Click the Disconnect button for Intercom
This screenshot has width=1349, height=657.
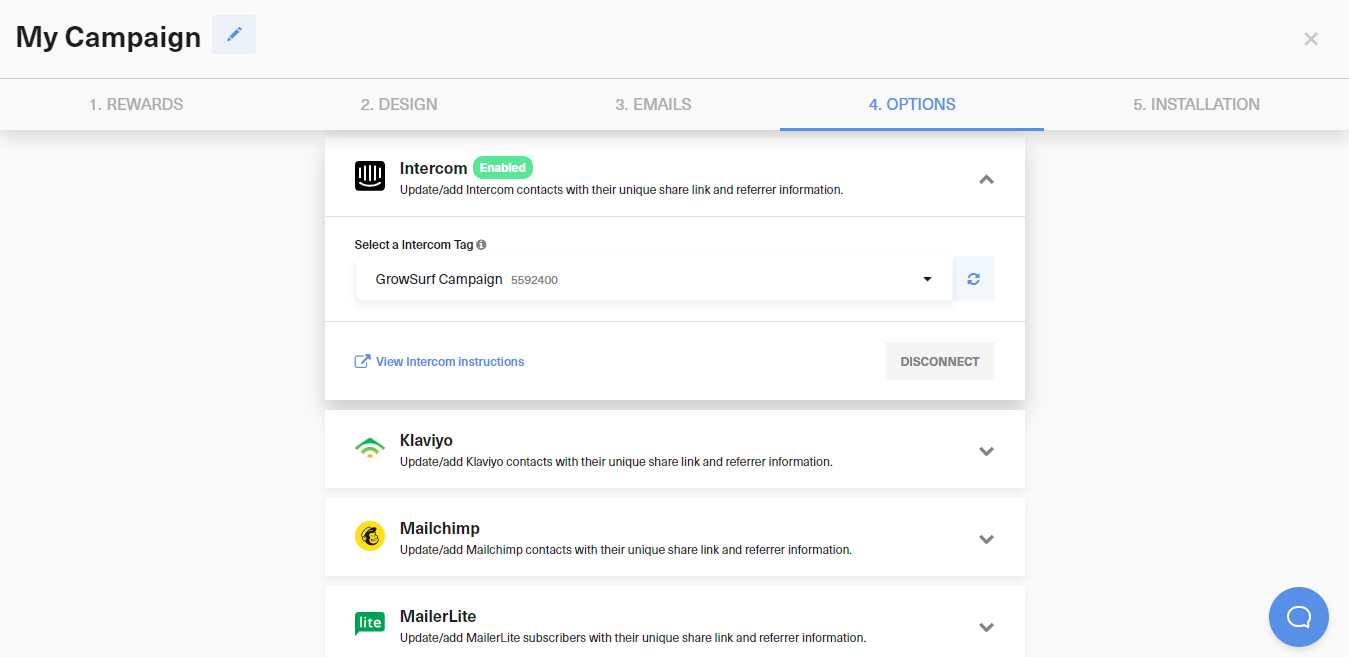click(939, 360)
